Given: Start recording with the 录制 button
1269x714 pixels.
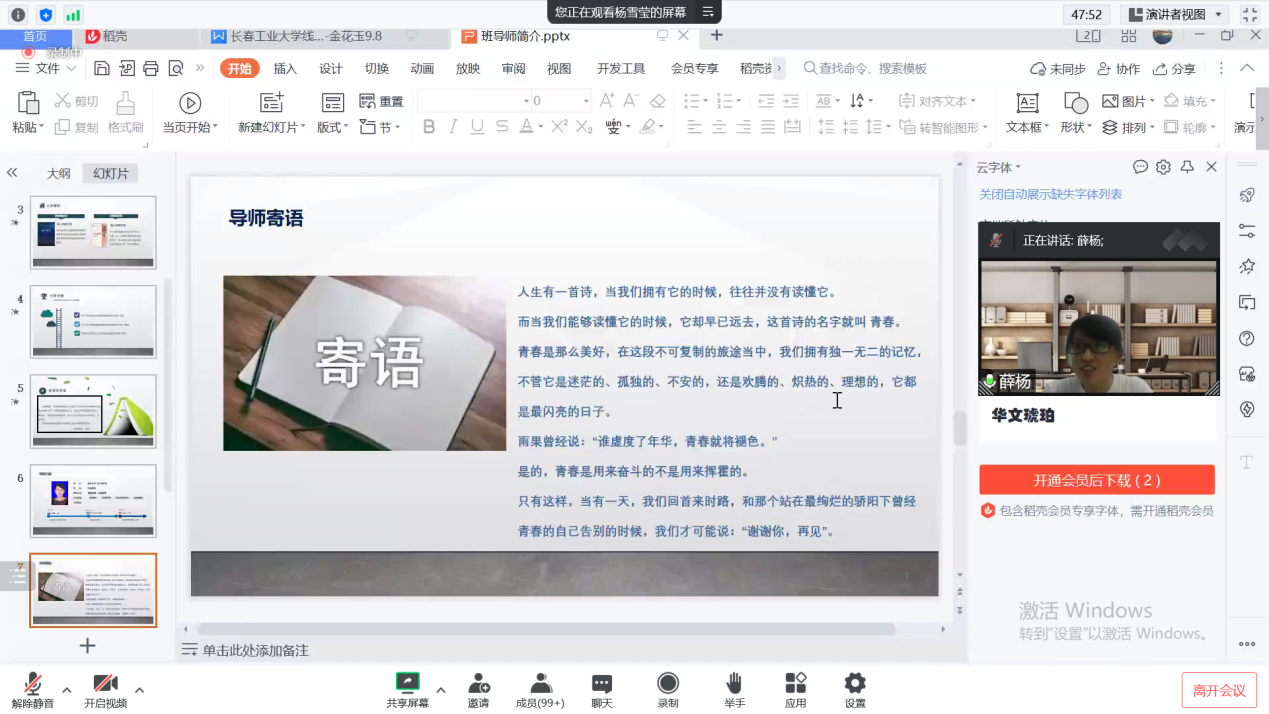Looking at the screenshot, I should click(x=667, y=688).
